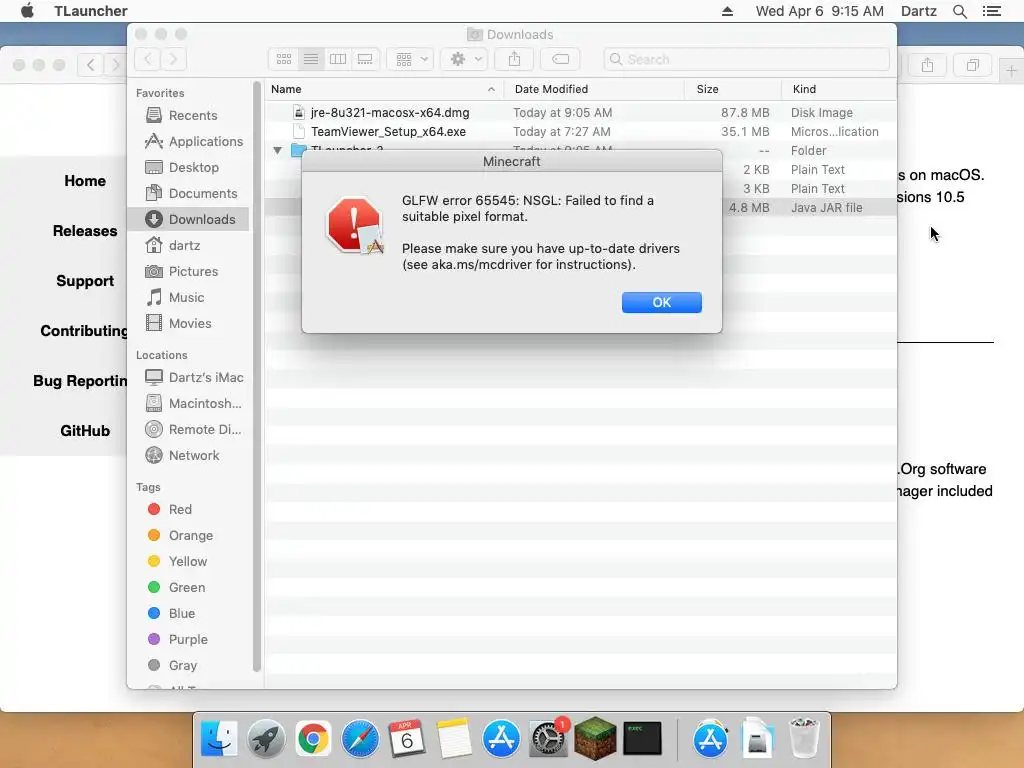Screen dimensions: 1024x768
Task: Open Applications in Finder sidebar
Action: 194,142
